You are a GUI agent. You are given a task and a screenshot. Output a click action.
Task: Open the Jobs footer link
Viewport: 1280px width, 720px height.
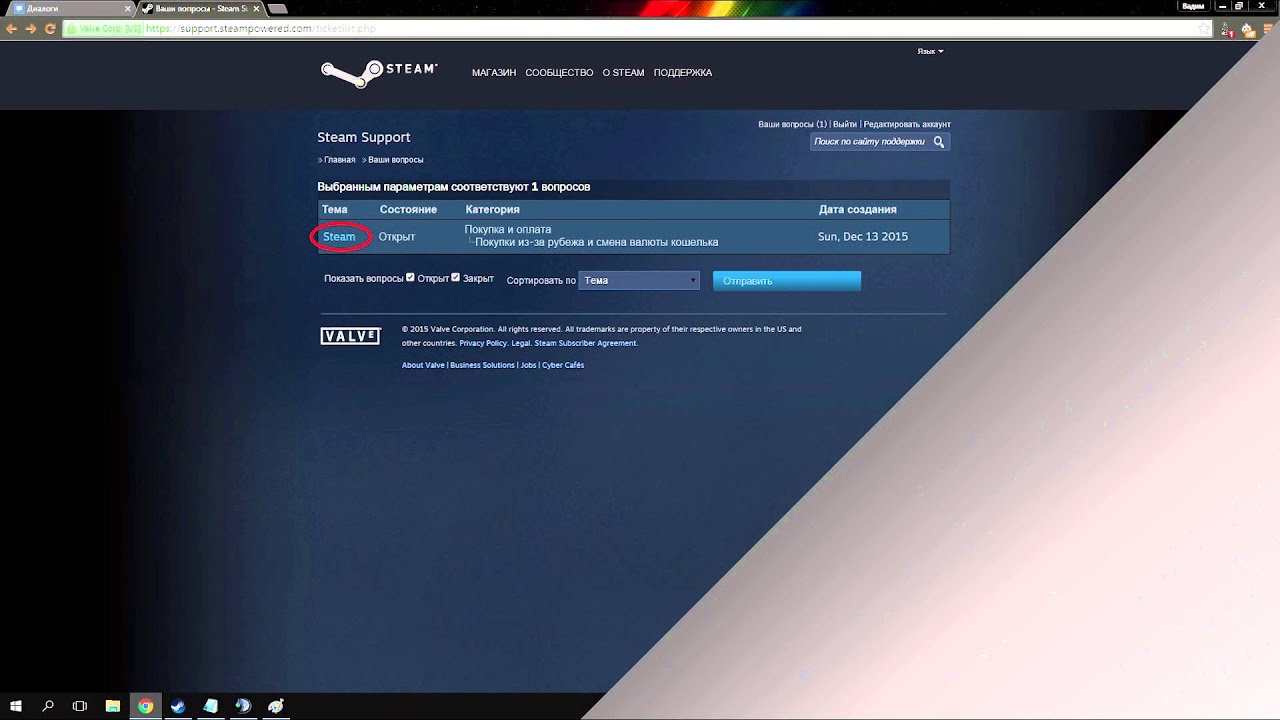[528, 365]
